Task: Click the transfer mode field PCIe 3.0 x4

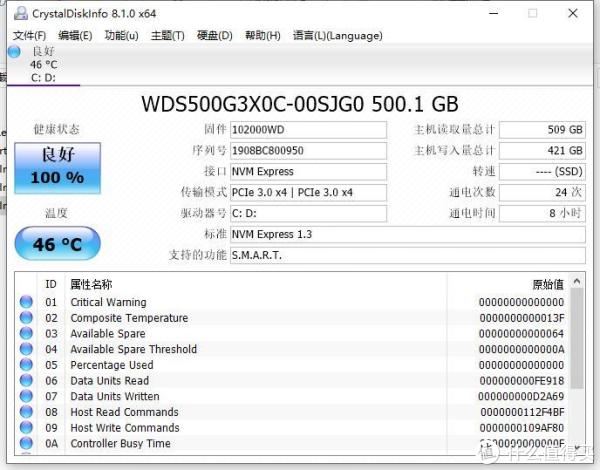Action: coord(308,192)
